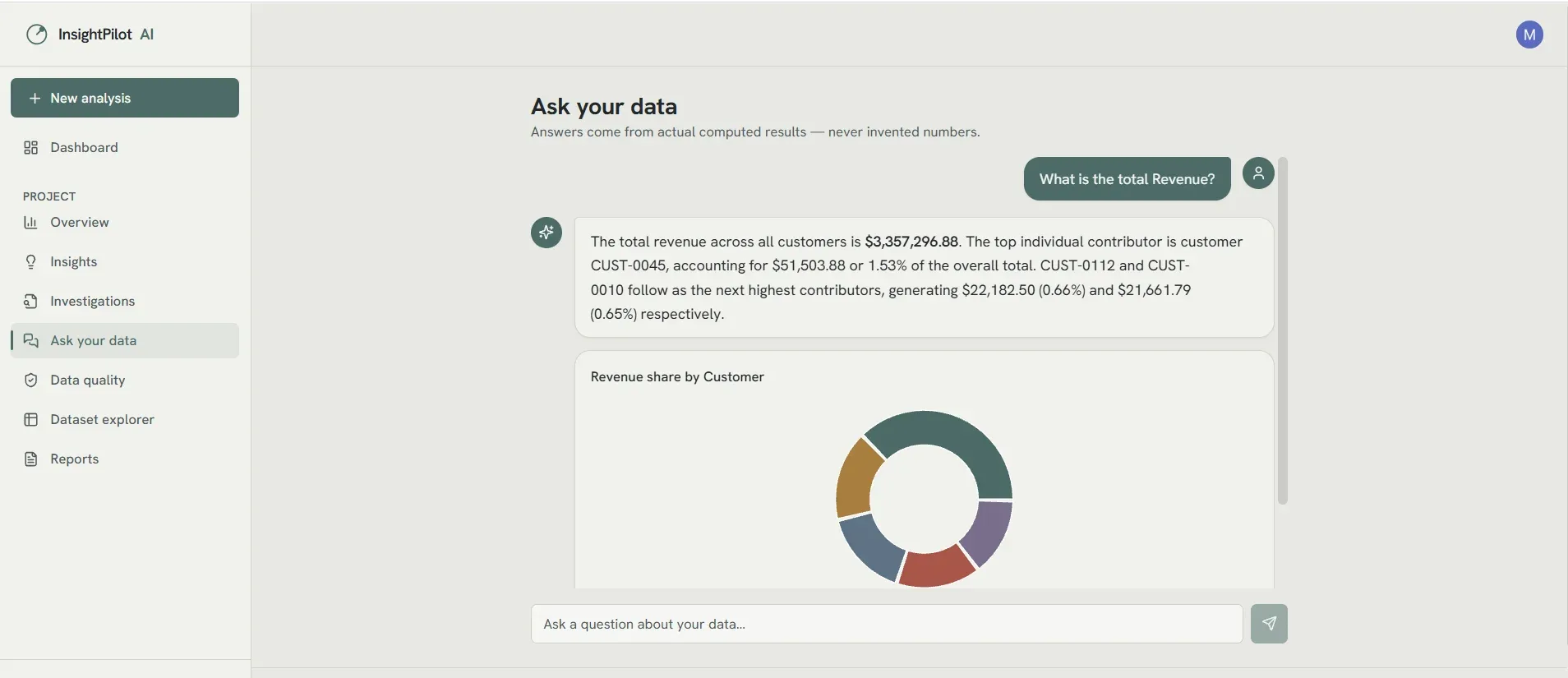This screenshot has width=1568, height=678.
Task: Click the Overview bar chart icon
Action: [31, 223]
